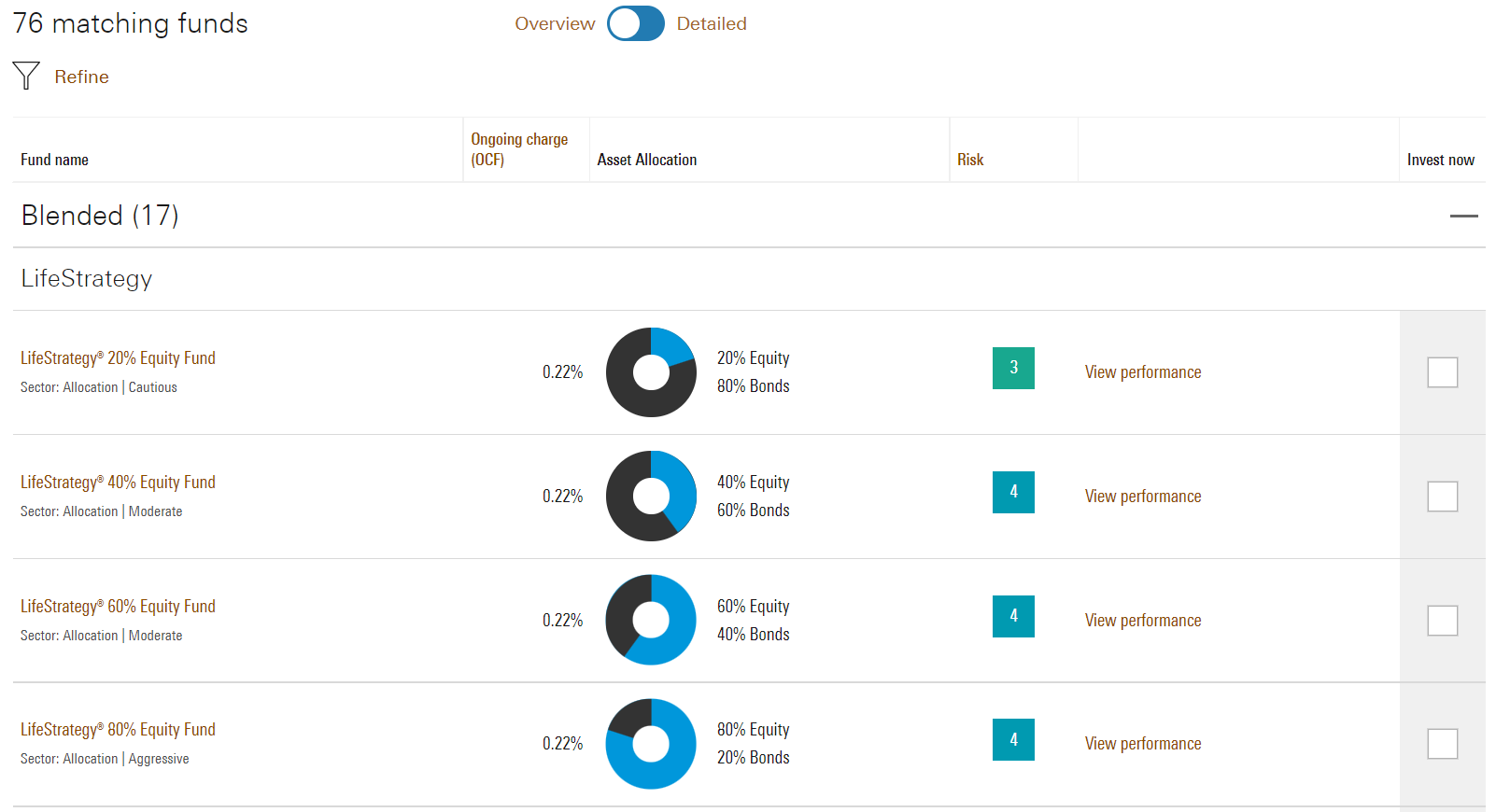Select the Overview view label
The image size is (1496, 812).
click(555, 23)
